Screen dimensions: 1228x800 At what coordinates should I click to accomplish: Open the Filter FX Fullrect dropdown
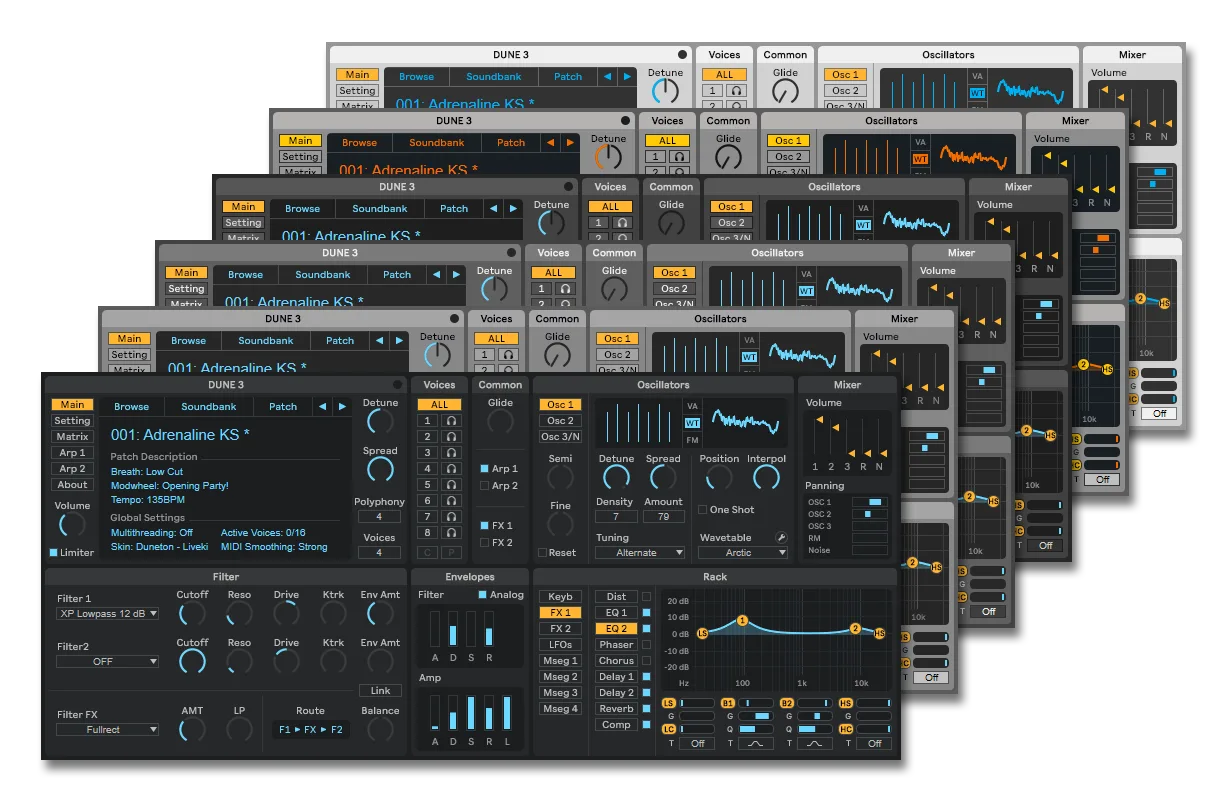[108, 729]
